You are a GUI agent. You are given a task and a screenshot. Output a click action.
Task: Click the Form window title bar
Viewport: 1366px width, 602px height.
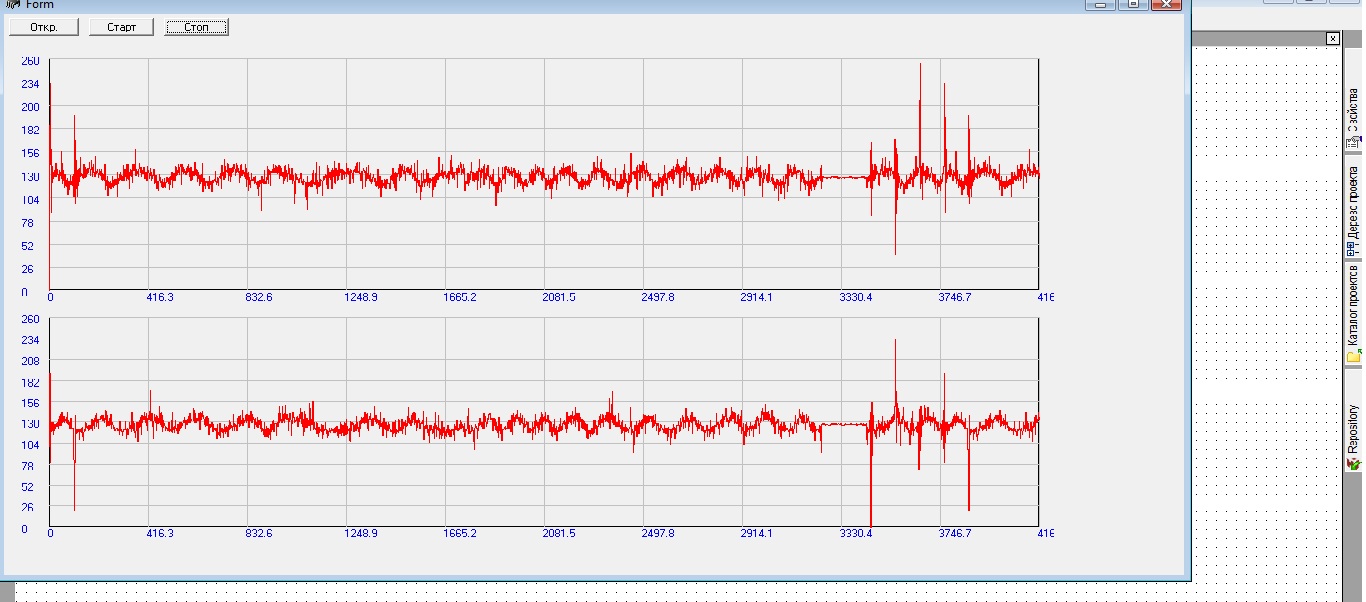coord(500,4)
